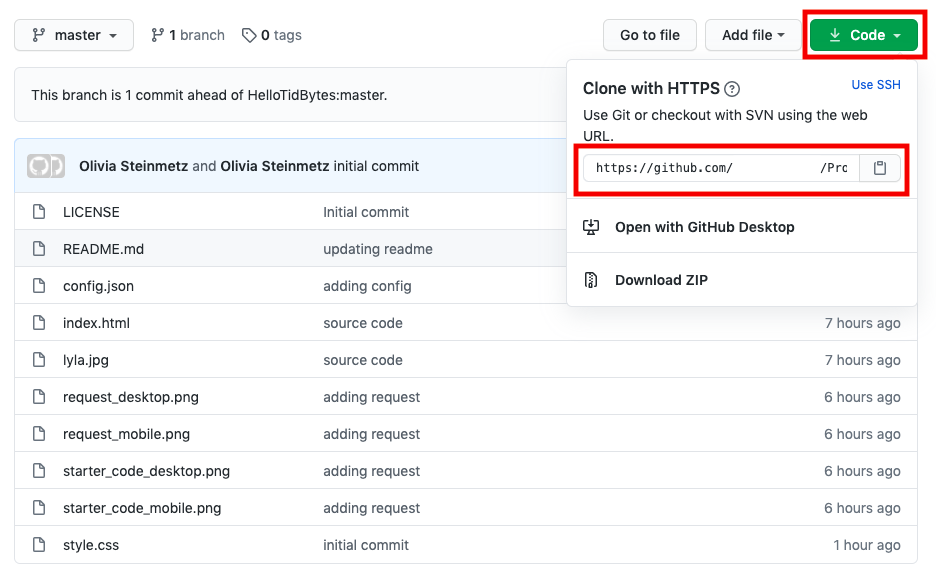
Task: Click the file icon next to LICENSE
Action: pyautogui.click(x=38, y=212)
